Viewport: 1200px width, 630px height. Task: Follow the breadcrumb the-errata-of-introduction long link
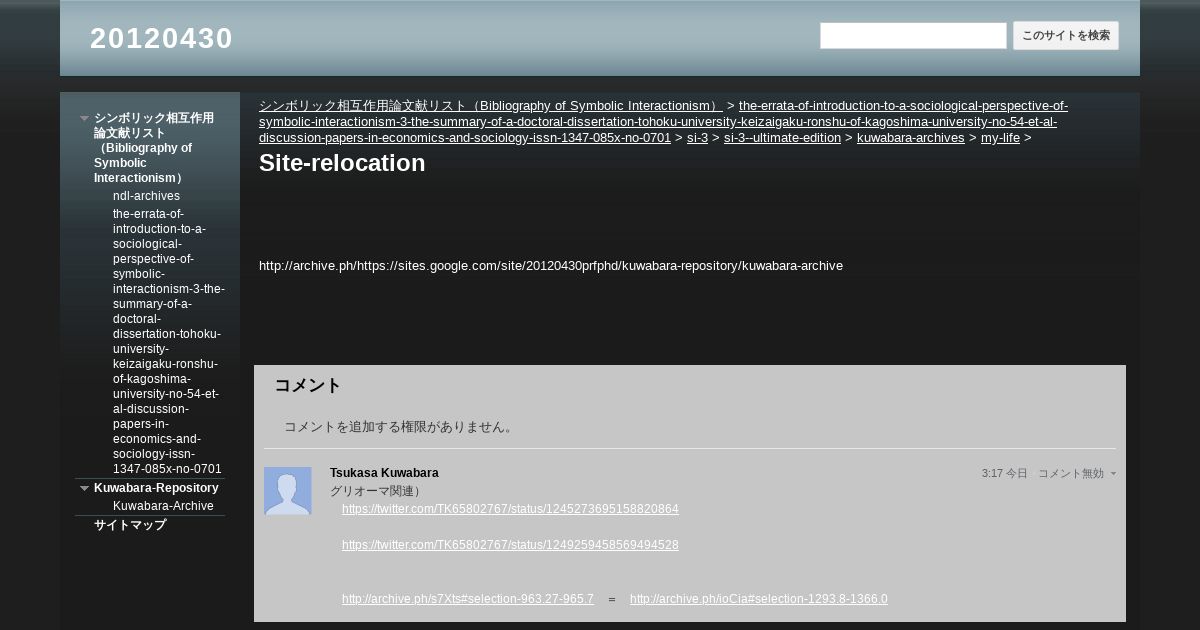point(663,122)
